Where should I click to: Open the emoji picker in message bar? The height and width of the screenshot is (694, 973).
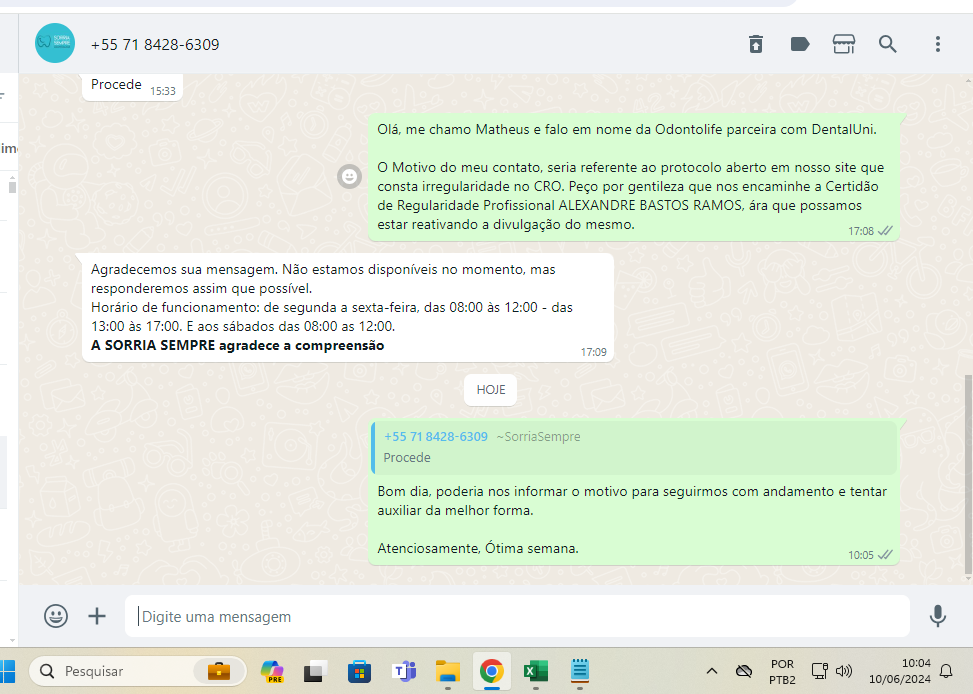56,616
